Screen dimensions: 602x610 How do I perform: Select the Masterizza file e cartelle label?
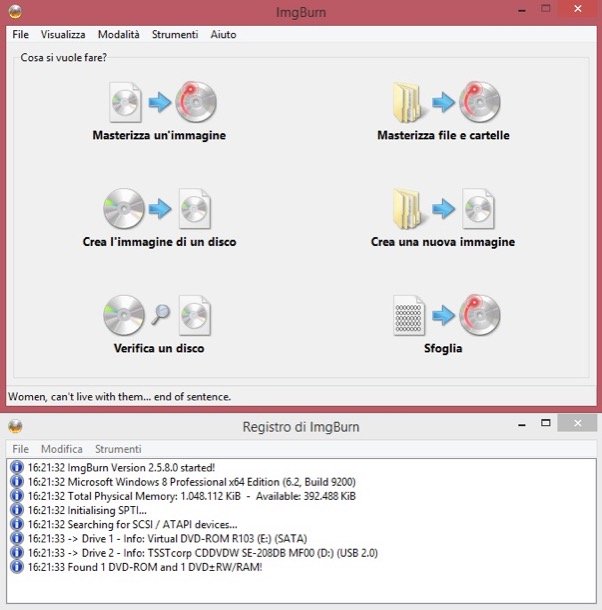tap(443, 135)
